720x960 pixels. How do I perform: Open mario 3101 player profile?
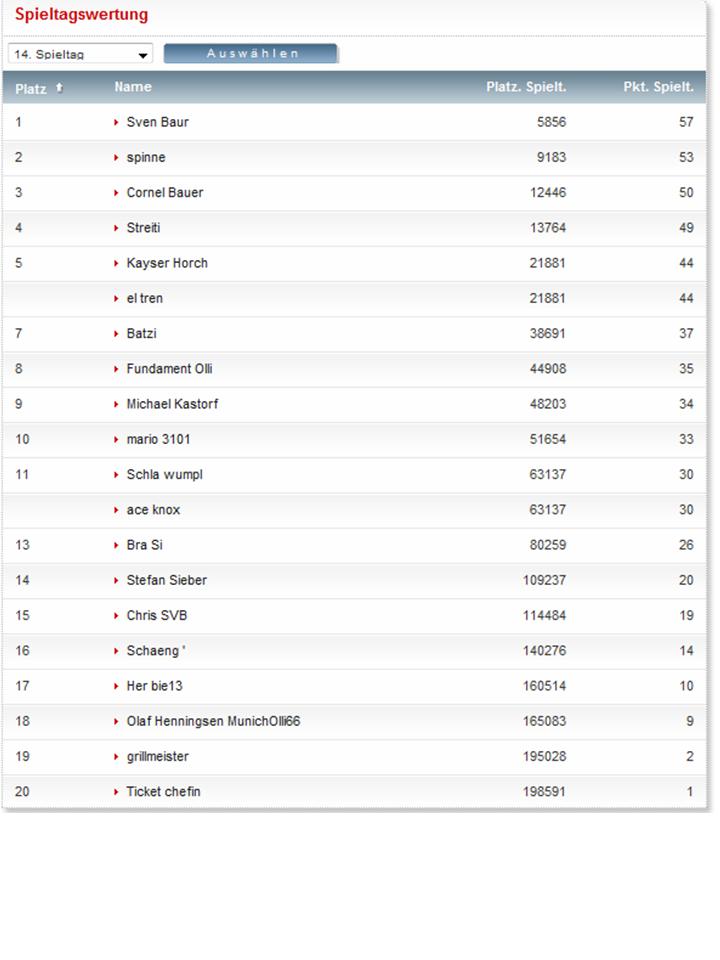(158, 439)
